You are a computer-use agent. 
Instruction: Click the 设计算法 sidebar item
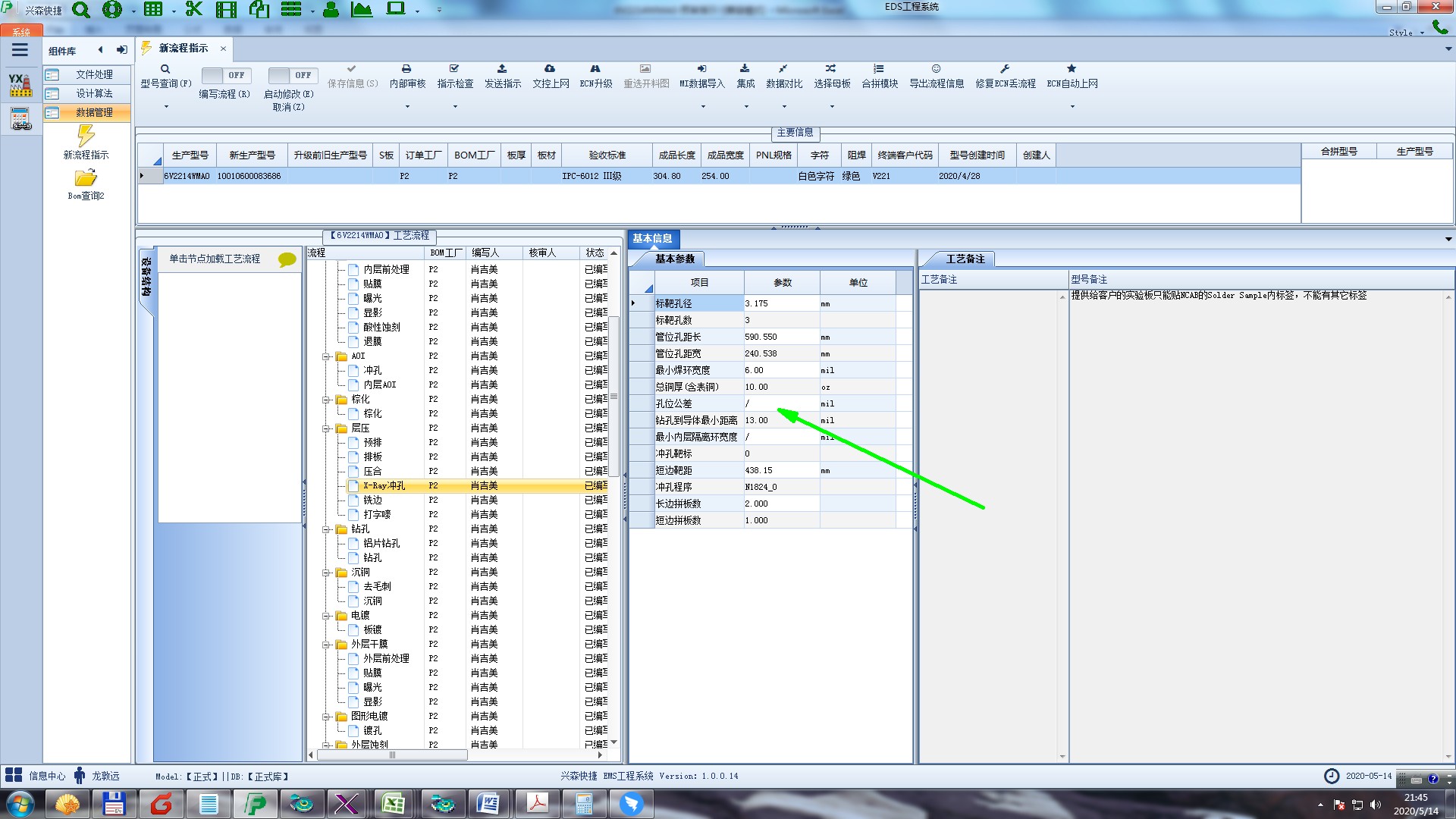click(94, 93)
